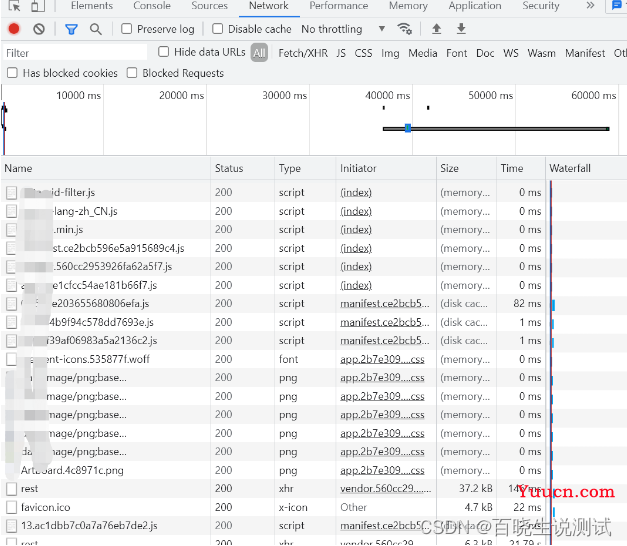
Task: Select the All filter type
Action: coord(259,53)
